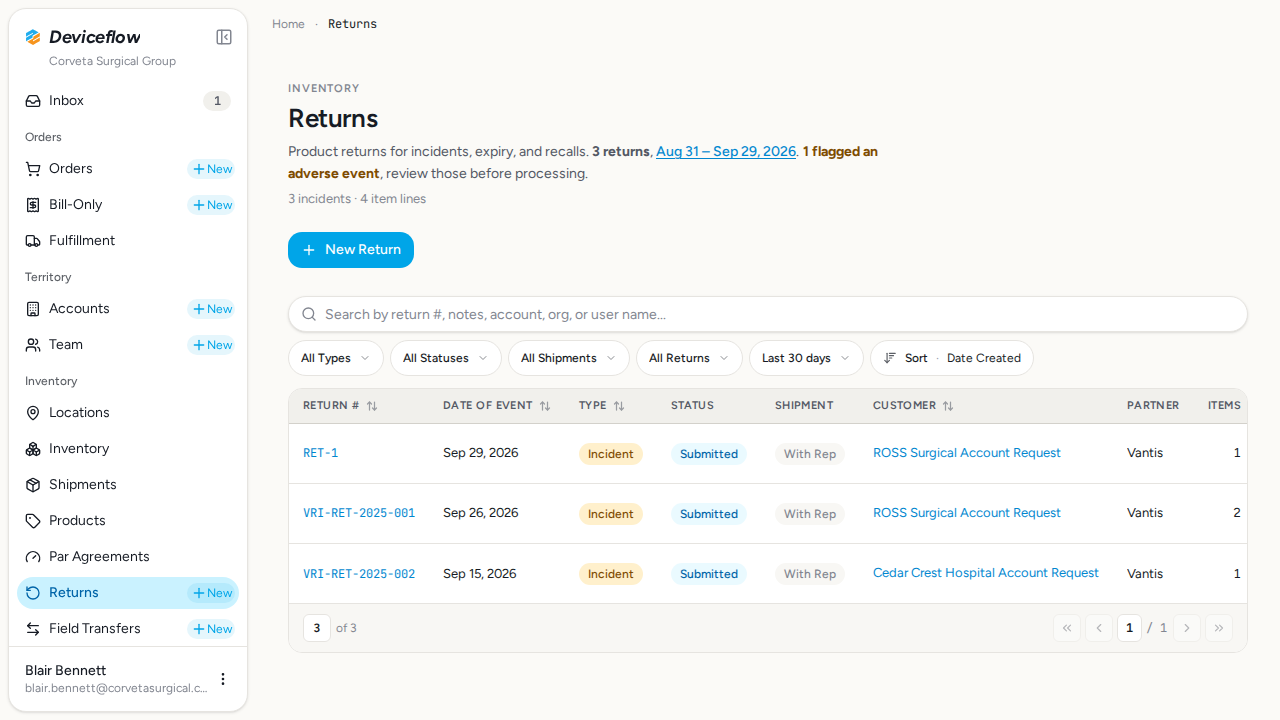Open Returns in the sidebar
The height and width of the screenshot is (720, 1280).
point(128,593)
